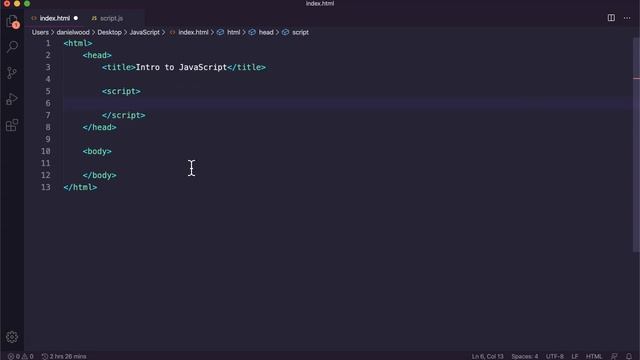
Task: Place cursor in the opening <html> tag
Action: coord(78,43)
